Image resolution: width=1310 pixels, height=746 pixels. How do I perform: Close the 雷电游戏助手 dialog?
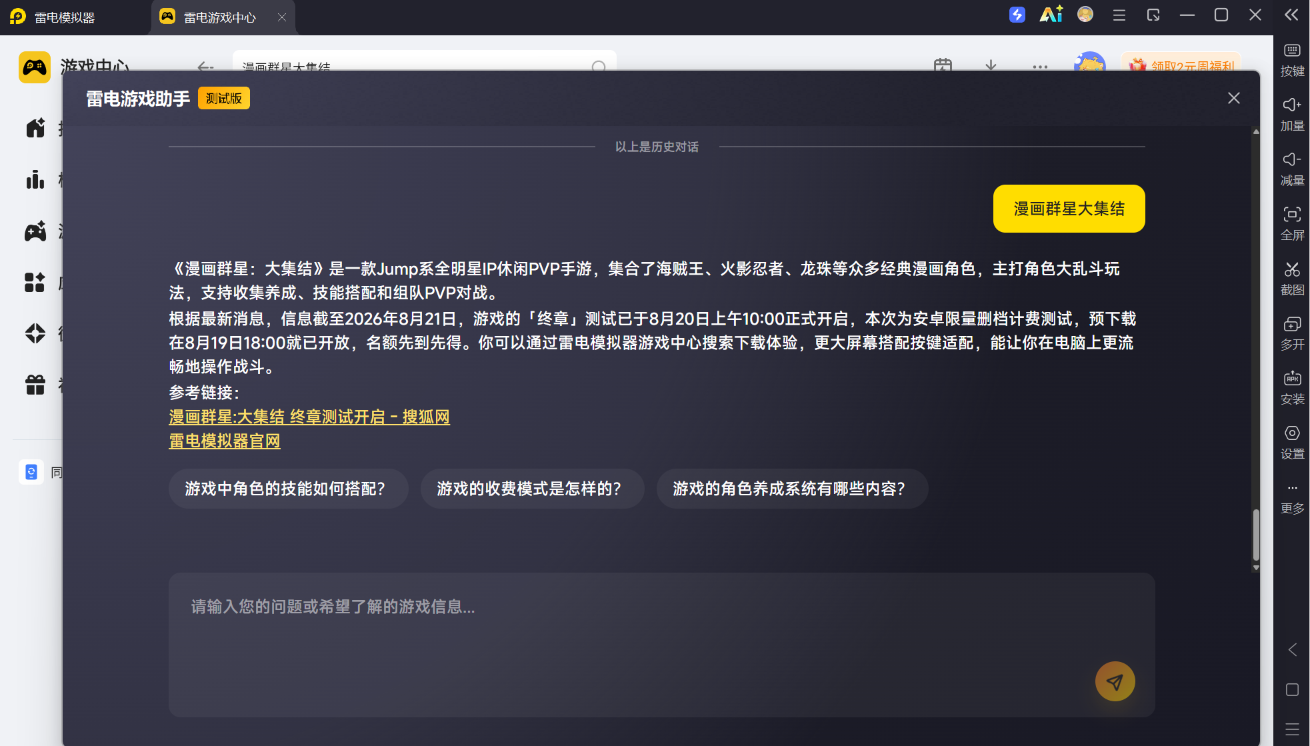click(1234, 98)
